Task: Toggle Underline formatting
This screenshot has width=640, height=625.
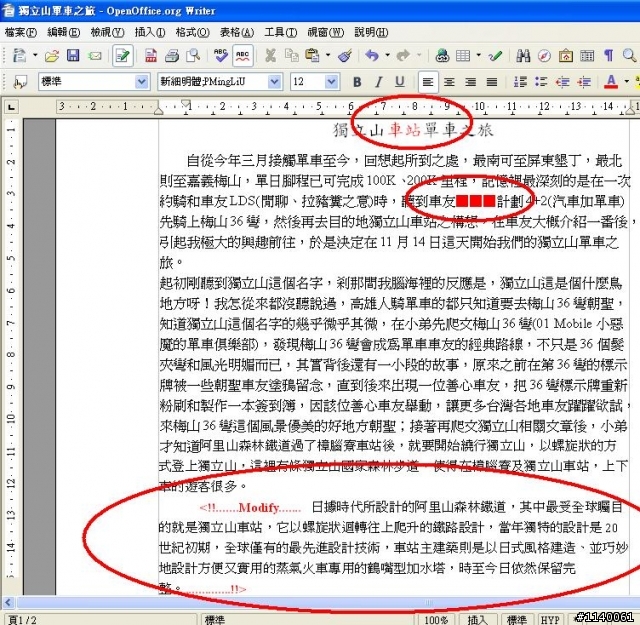Action: 400,82
